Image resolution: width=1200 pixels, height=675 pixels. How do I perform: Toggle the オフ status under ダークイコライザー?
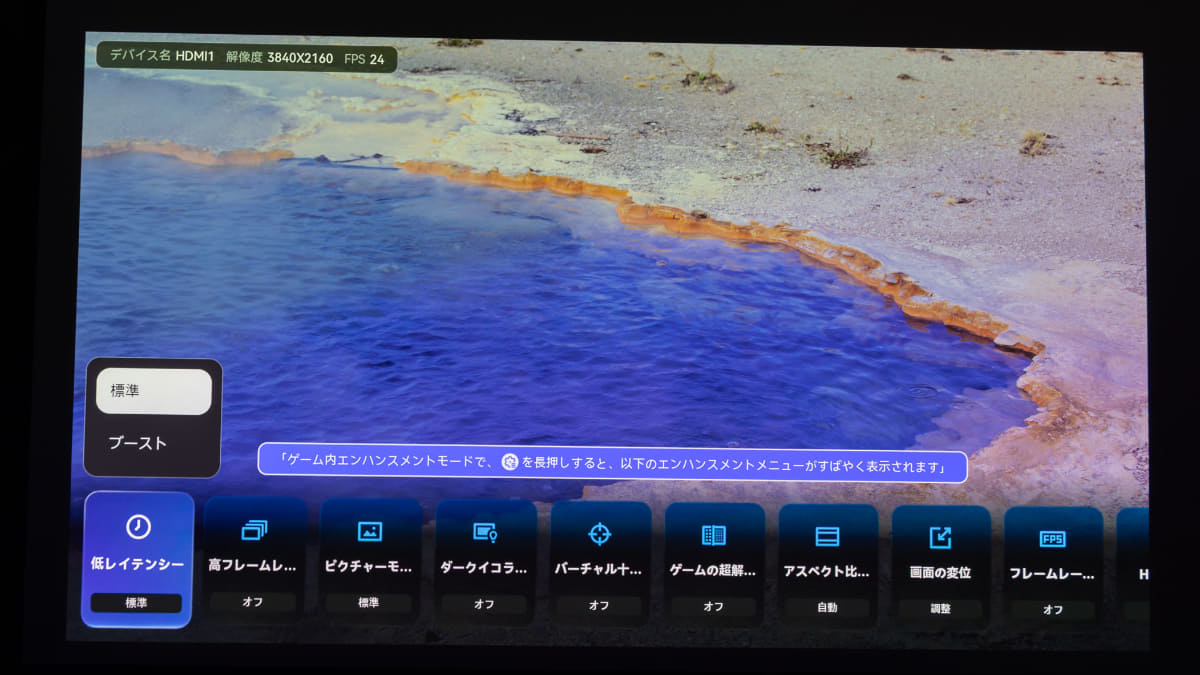484,604
